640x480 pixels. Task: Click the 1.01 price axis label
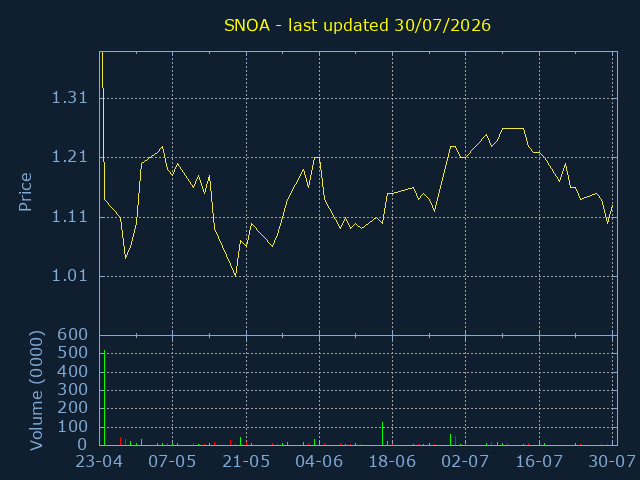[69, 276]
